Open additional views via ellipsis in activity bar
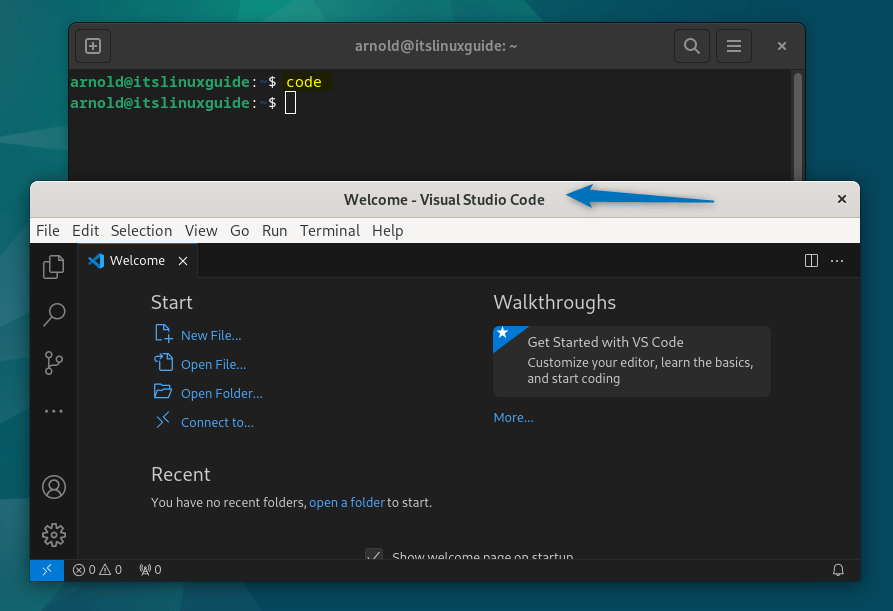The image size is (893, 611). point(53,411)
